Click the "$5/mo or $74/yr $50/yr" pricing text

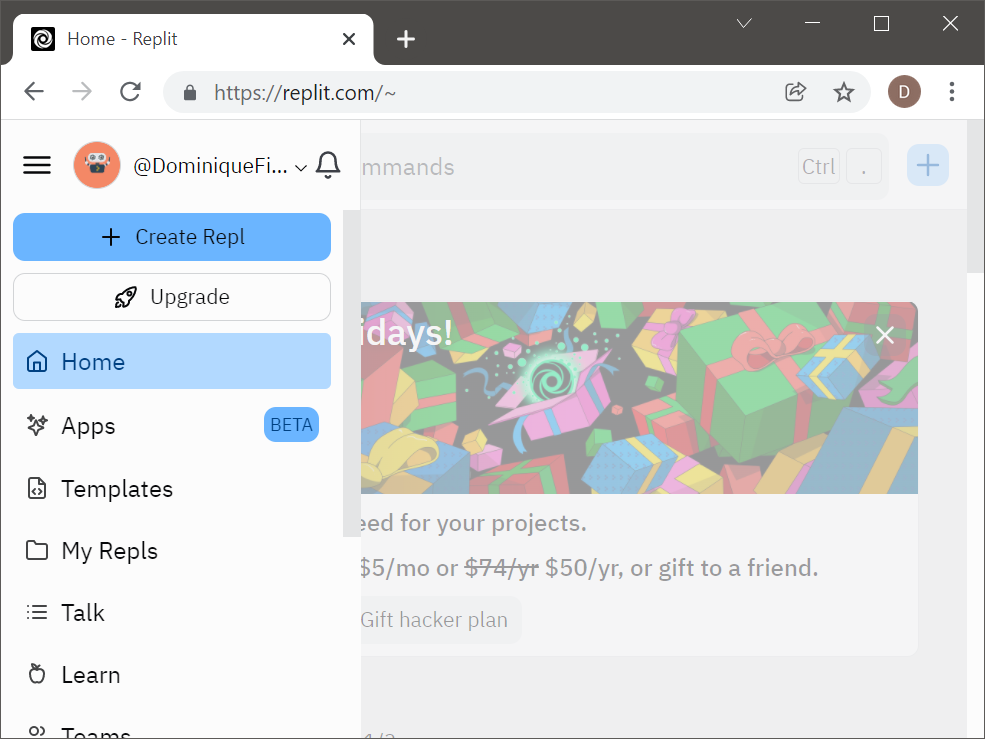click(x=489, y=568)
